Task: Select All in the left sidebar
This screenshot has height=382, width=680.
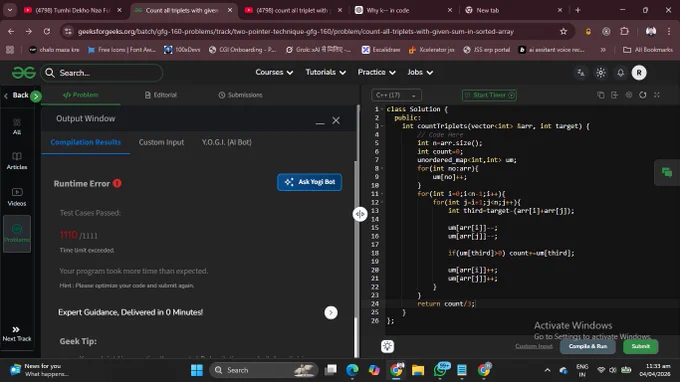Action: coord(16,127)
